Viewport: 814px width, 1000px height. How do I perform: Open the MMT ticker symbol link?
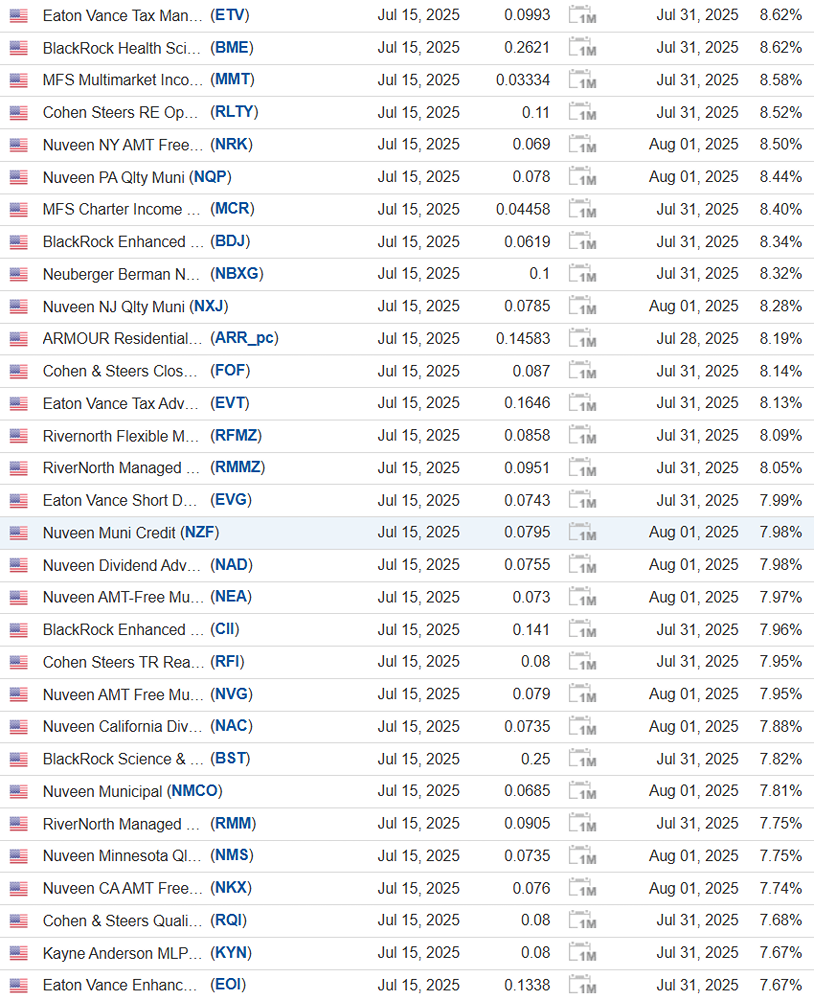[233, 80]
